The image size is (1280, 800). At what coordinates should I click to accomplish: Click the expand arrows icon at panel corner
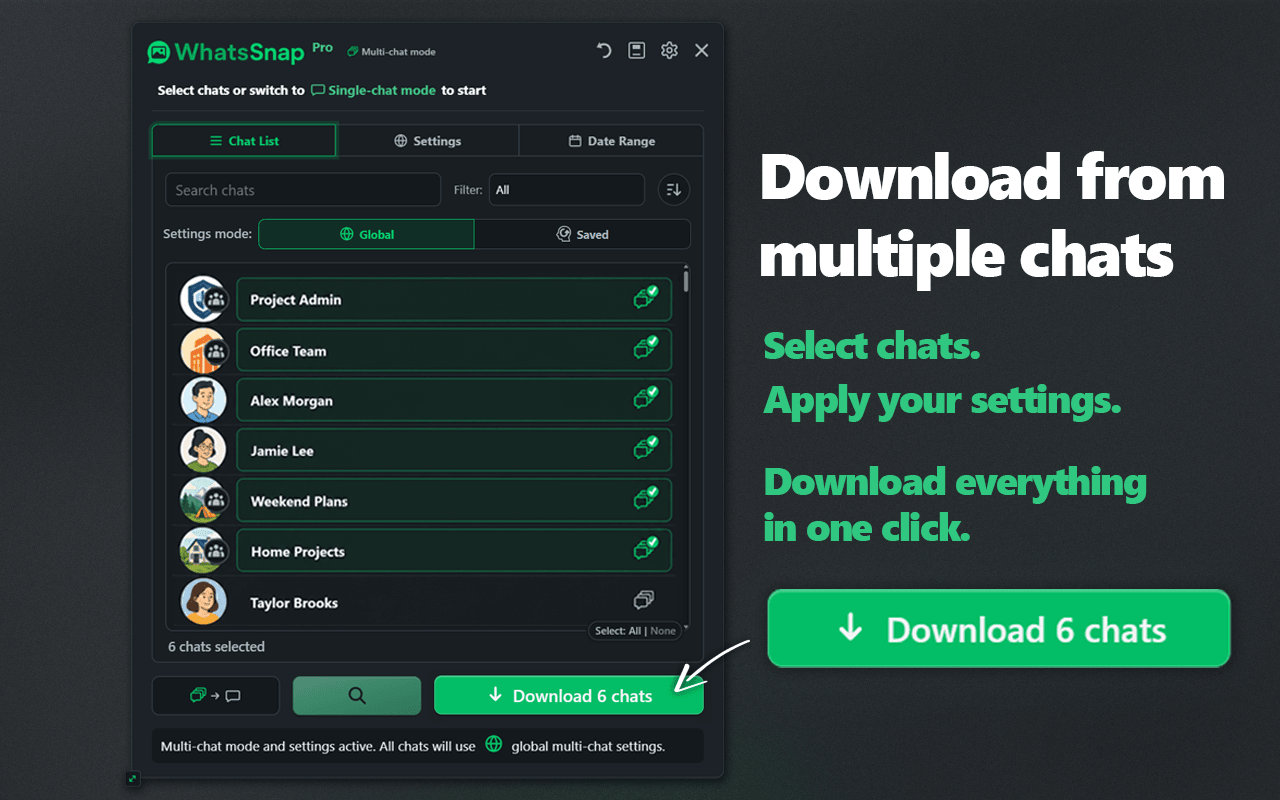click(133, 778)
